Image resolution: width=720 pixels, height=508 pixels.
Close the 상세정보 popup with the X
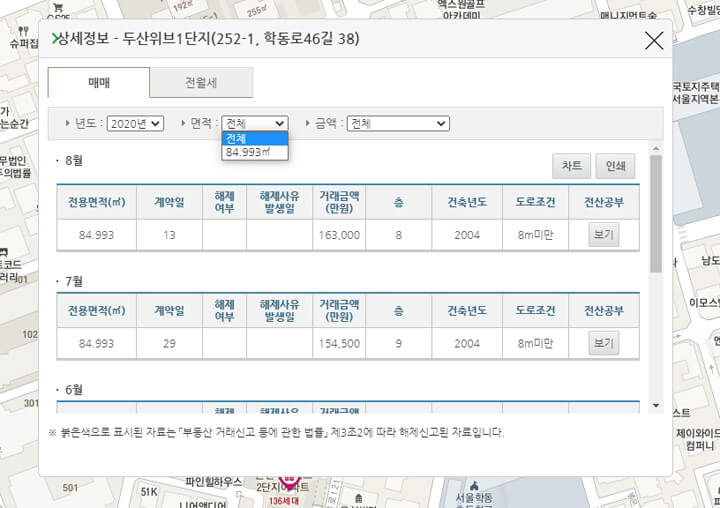click(x=654, y=41)
